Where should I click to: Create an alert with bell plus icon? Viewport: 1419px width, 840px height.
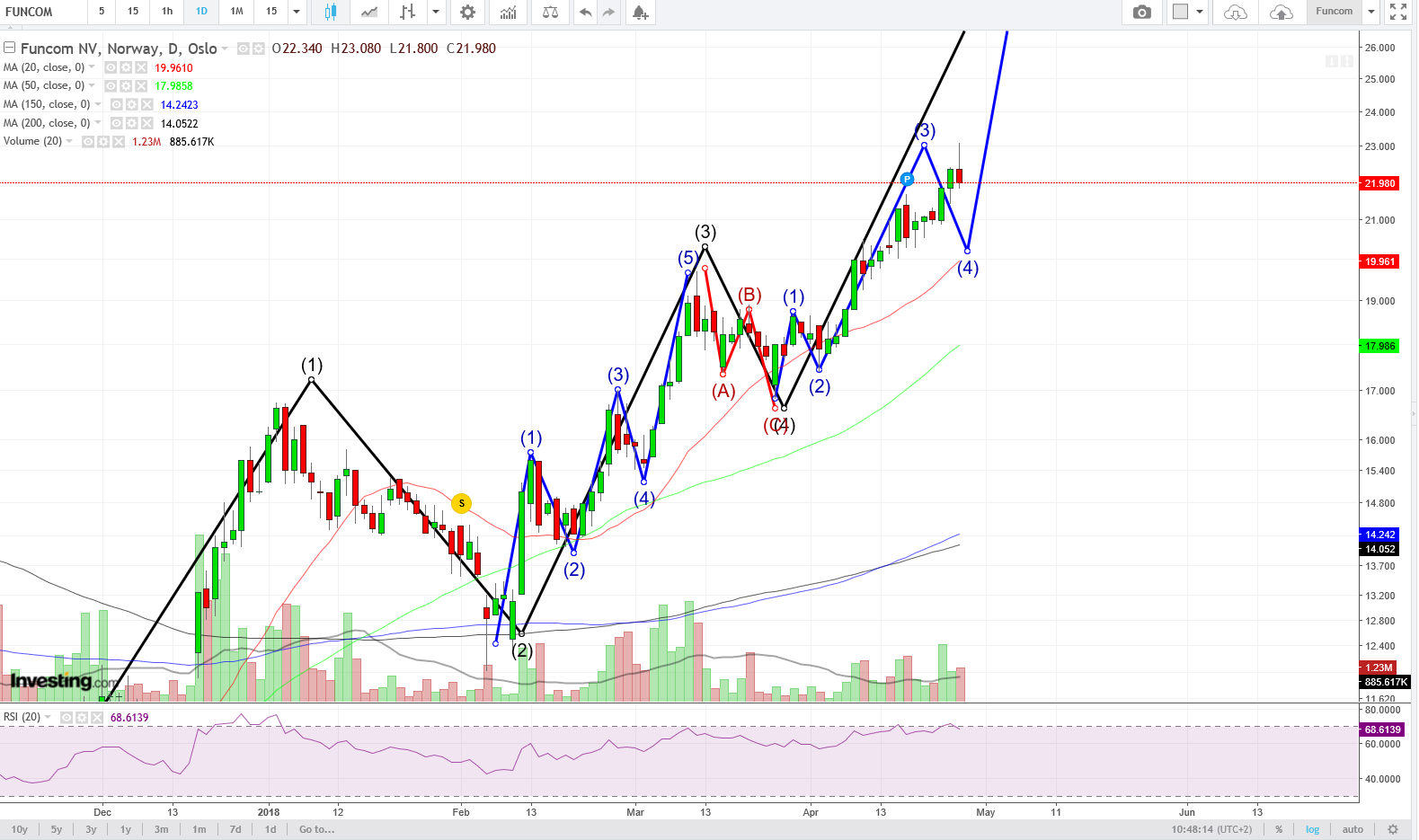pyautogui.click(x=639, y=12)
